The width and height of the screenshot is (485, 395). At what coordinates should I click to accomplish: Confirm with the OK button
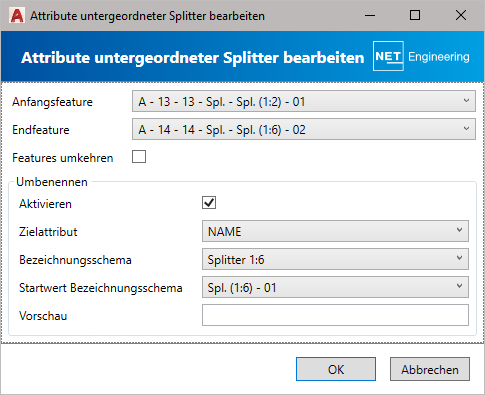click(x=336, y=369)
